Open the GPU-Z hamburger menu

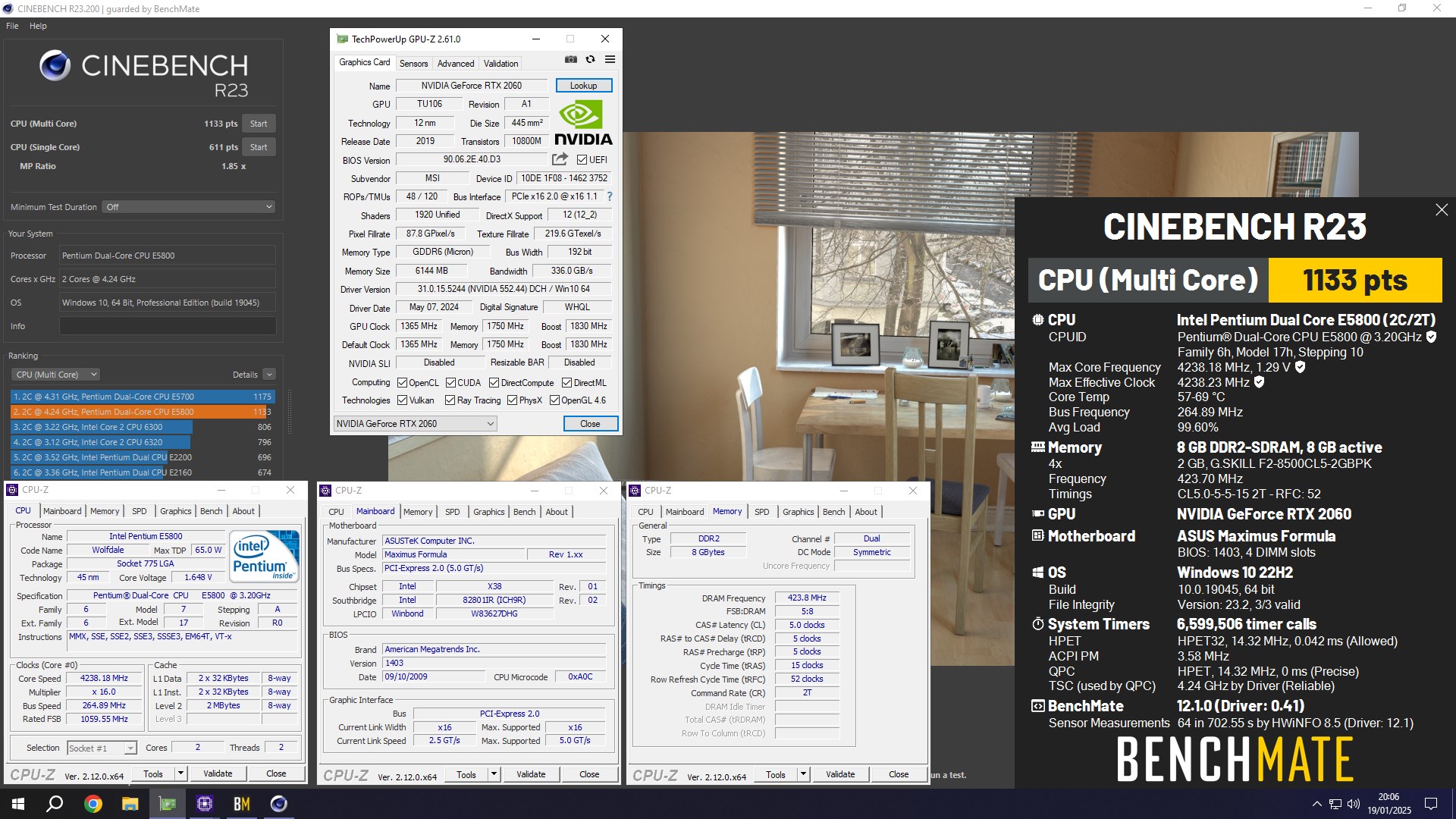(610, 60)
